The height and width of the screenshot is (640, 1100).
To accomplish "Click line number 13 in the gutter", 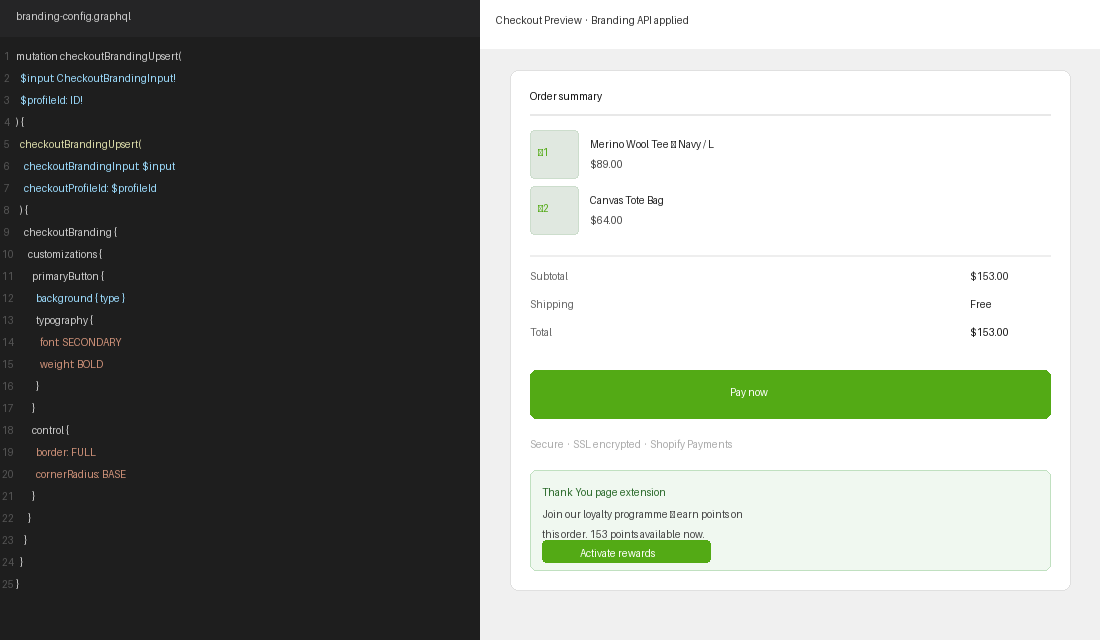I will pos(8,320).
